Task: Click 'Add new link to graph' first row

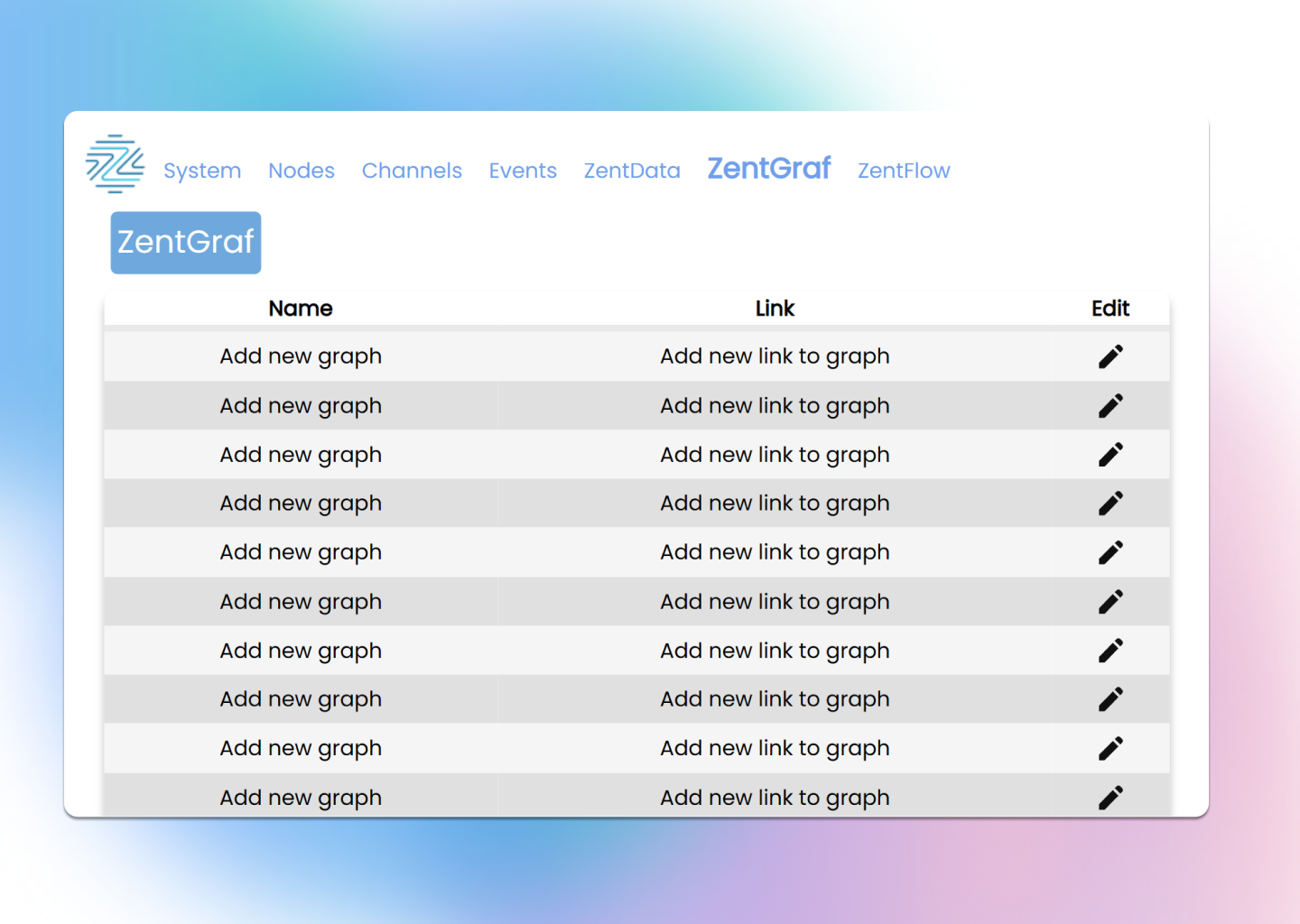Action: 775,357
